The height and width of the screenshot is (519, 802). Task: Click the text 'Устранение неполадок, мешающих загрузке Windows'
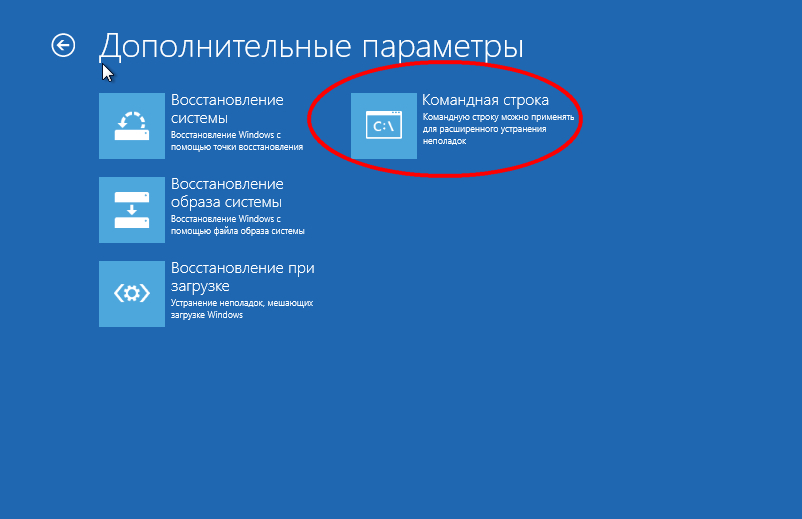[x=242, y=308]
